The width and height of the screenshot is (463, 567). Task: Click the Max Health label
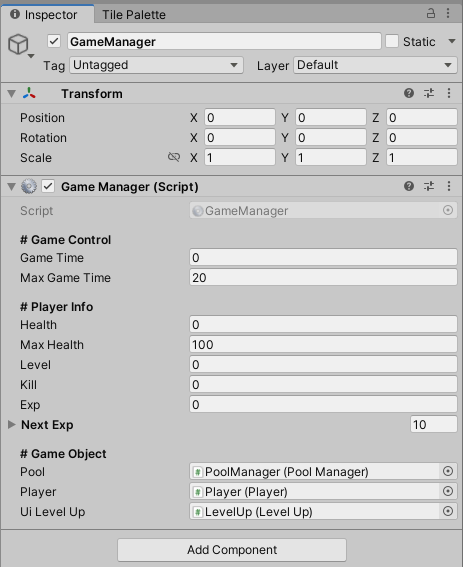click(x=52, y=345)
